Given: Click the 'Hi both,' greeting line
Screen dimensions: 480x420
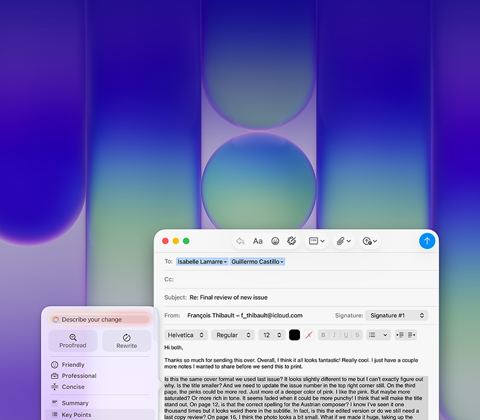Looking at the screenshot, I should [174, 348].
